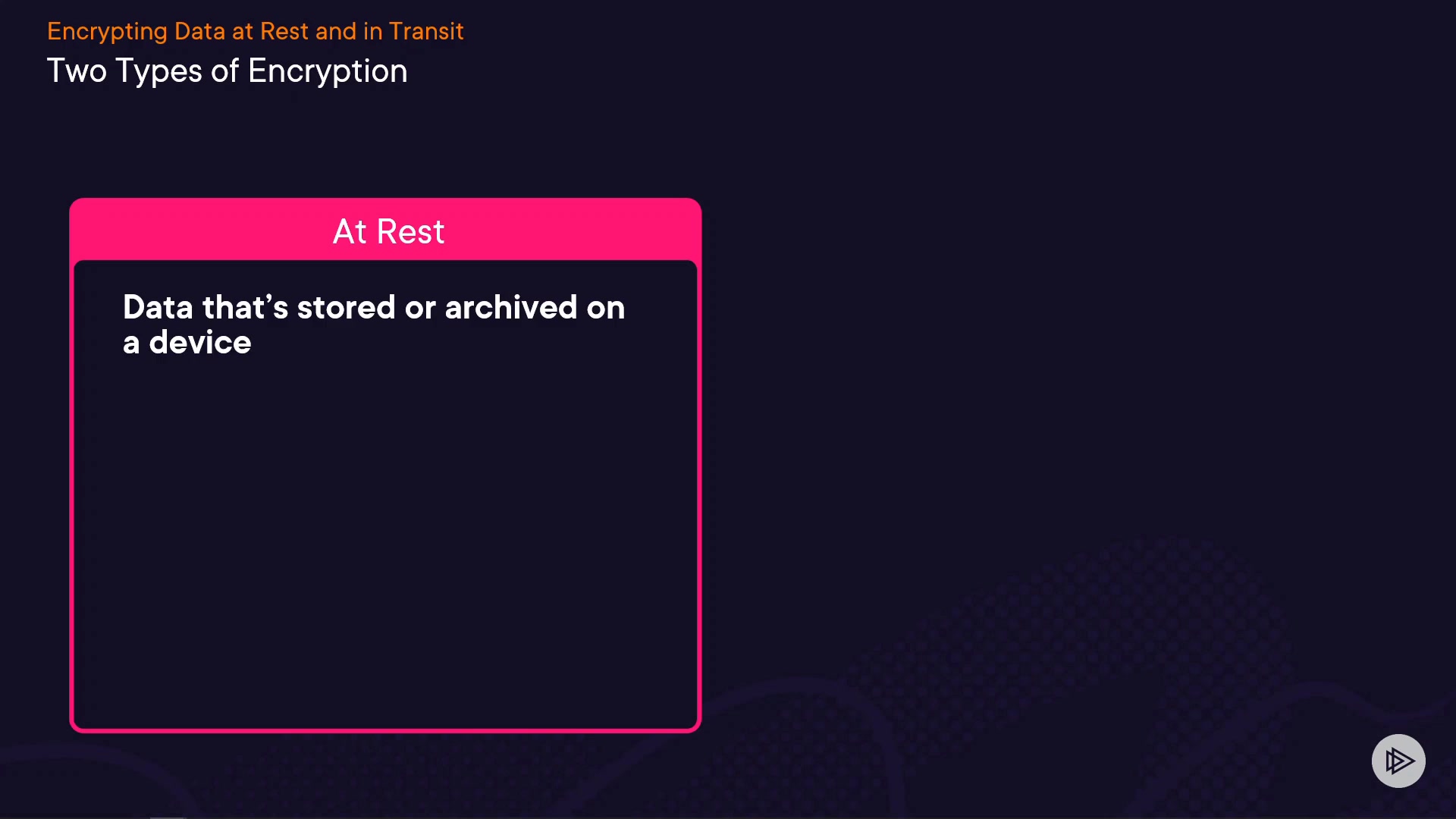Image resolution: width=1456 pixels, height=819 pixels.
Task: Click the bold stored-or-archived description text
Action: [x=373, y=325]
